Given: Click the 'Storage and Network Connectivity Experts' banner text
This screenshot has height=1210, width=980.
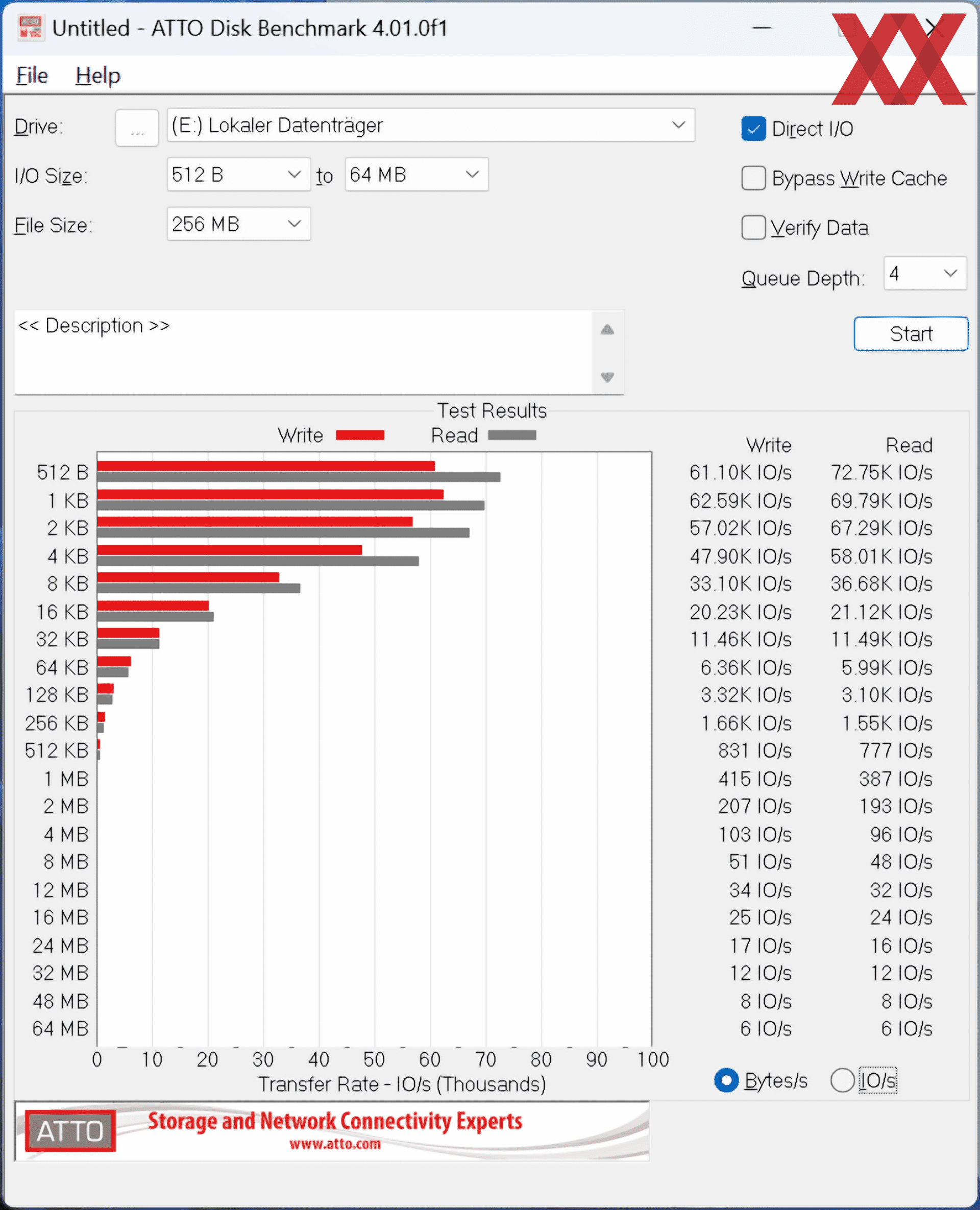Looking at the screenshot, I should (x=335, y=1121).
